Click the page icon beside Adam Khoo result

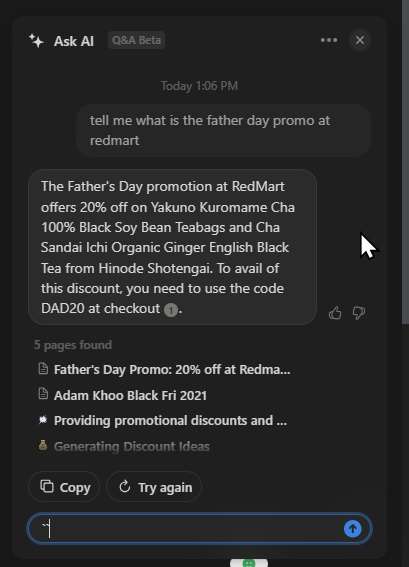[x=43, y=393]
